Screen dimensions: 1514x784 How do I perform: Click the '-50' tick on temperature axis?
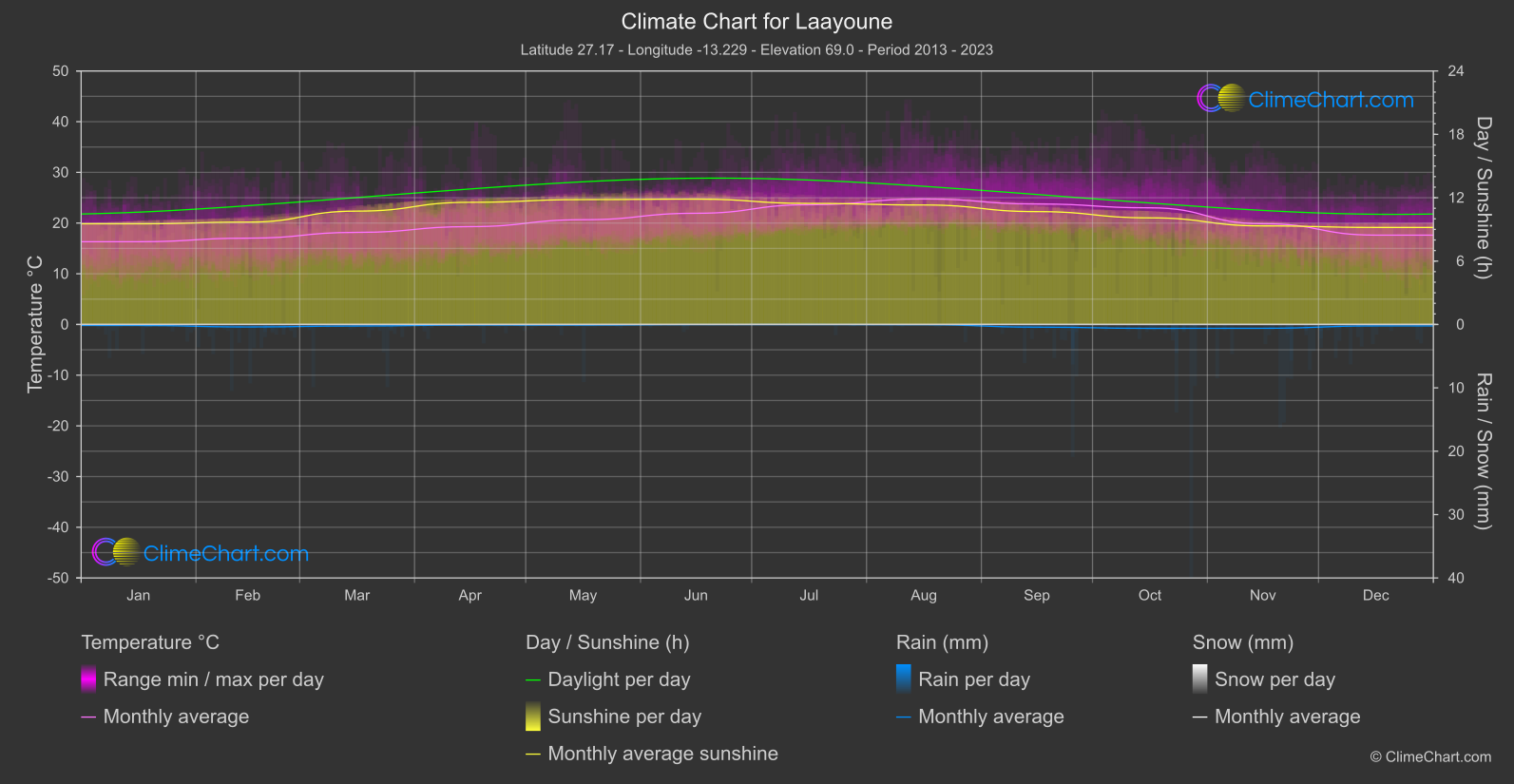[58, 578]
